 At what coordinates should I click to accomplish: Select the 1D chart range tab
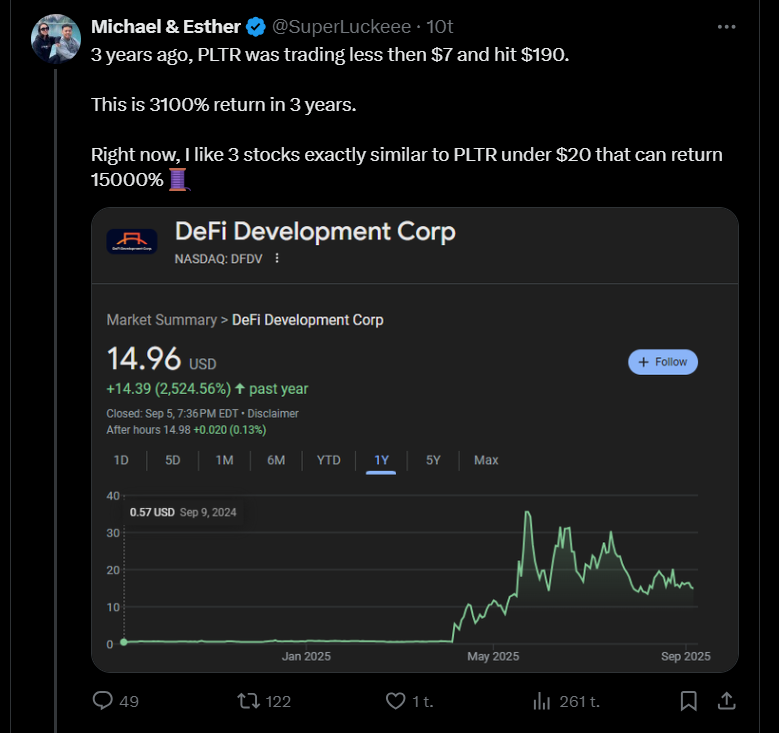tap(121, 460)
